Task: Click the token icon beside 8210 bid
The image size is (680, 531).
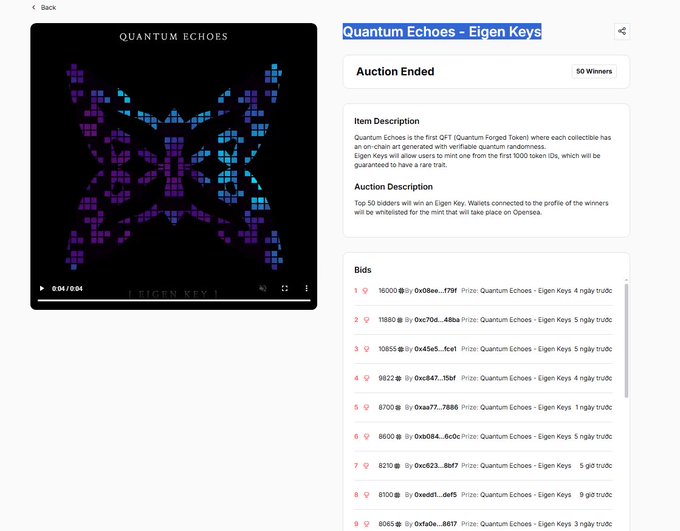Action: point(396,465)
